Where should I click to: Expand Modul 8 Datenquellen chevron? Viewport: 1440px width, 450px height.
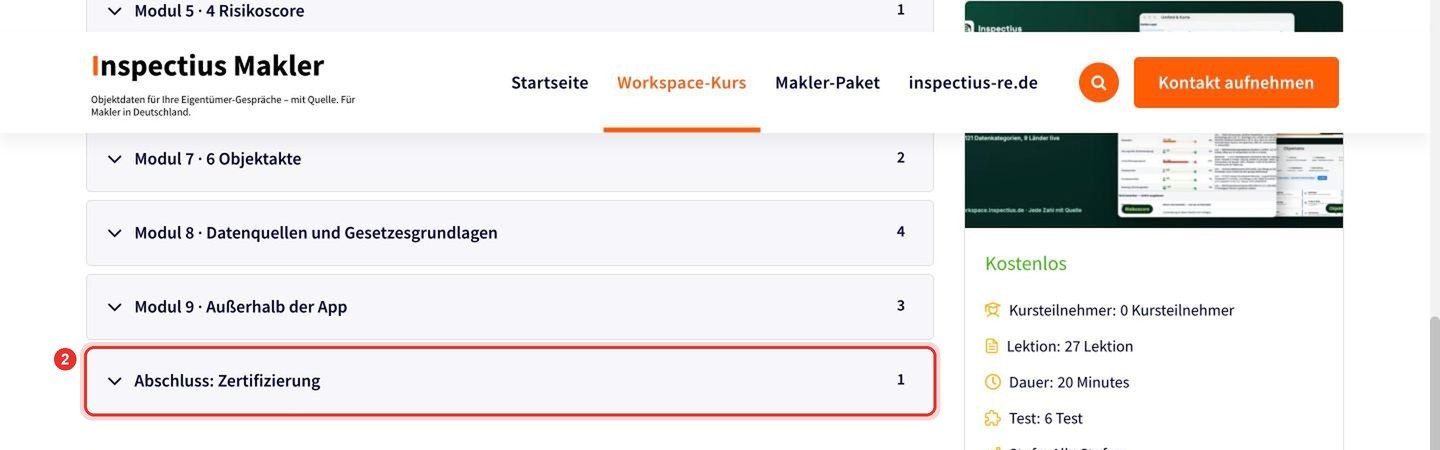115,233
